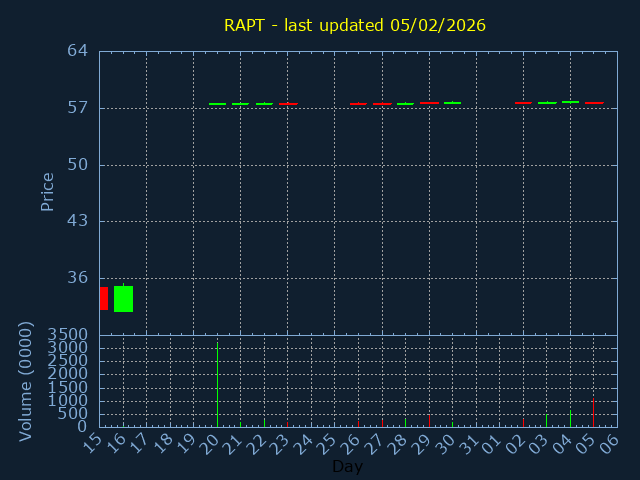Select the 57 price tick label
The width and height of the screenshot is (640, 480).
[x=78, y=108]
